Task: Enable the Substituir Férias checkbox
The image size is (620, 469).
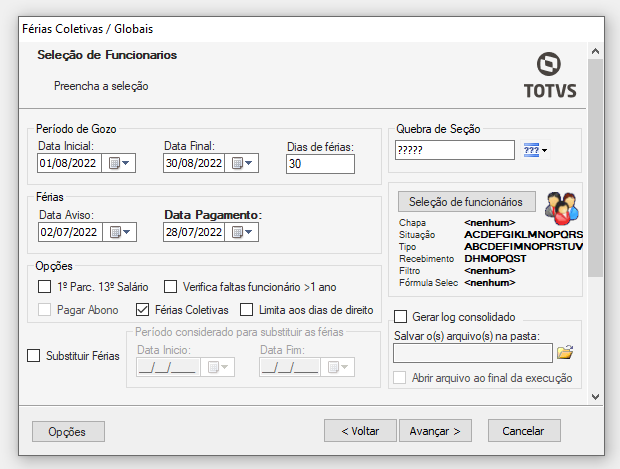Action: coord(34,356)
